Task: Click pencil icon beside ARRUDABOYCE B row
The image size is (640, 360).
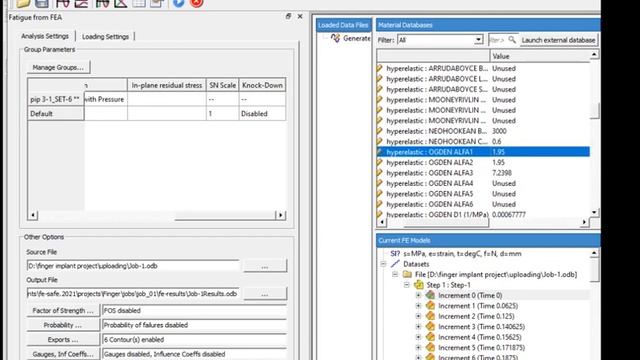Action: pyautogui.click(x=380, y=68)
